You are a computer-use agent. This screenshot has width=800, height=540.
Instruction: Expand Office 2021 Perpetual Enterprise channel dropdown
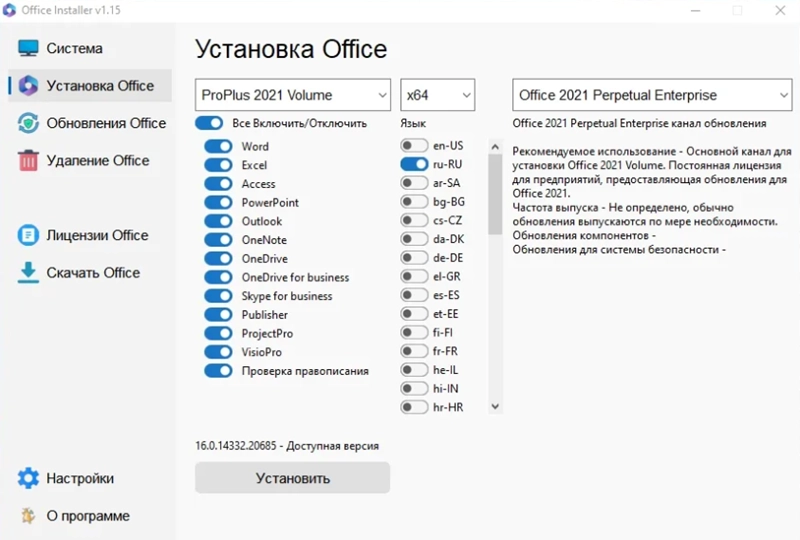[x=652, y=95]
